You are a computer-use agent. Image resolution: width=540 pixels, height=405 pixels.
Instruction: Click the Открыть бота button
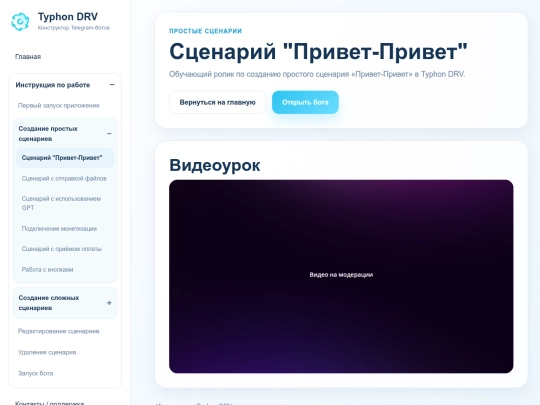[305, 102]
